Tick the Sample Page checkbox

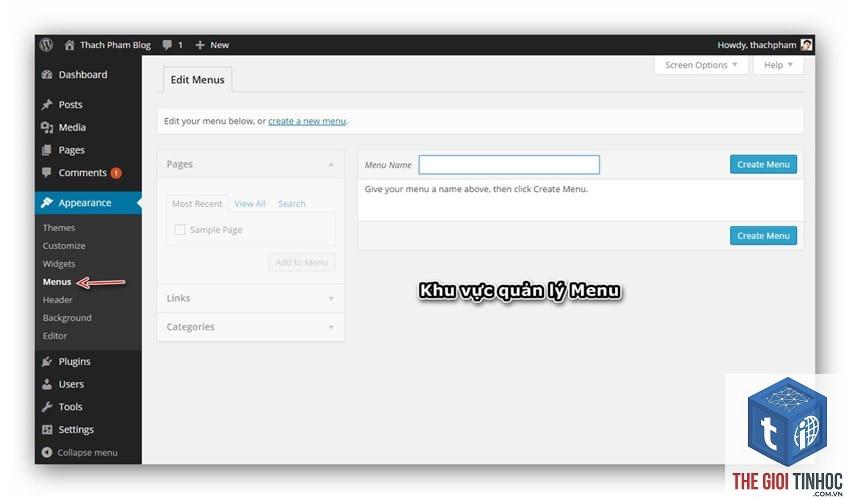(x=180, y=230)
